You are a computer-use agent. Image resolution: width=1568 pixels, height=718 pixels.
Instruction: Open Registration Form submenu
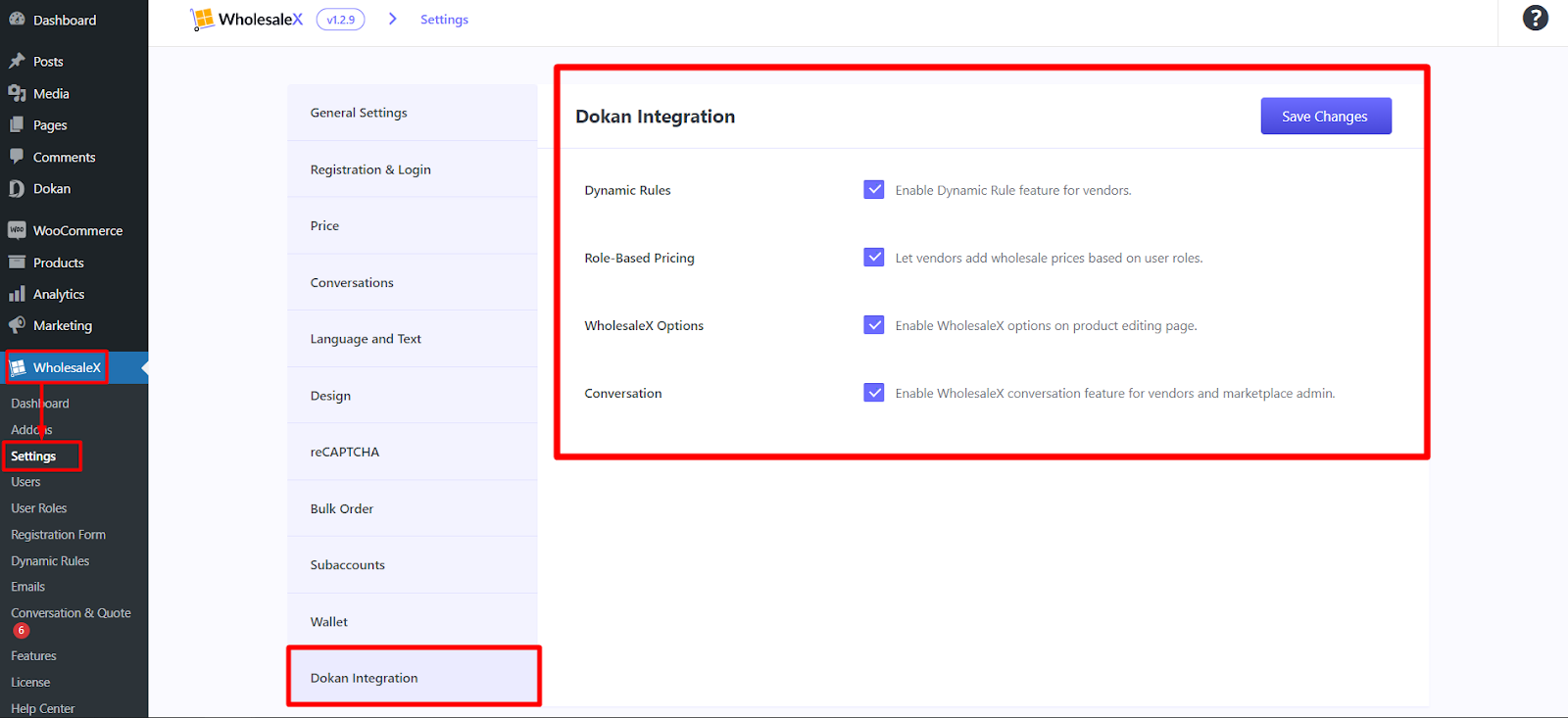tap(58, 535)
